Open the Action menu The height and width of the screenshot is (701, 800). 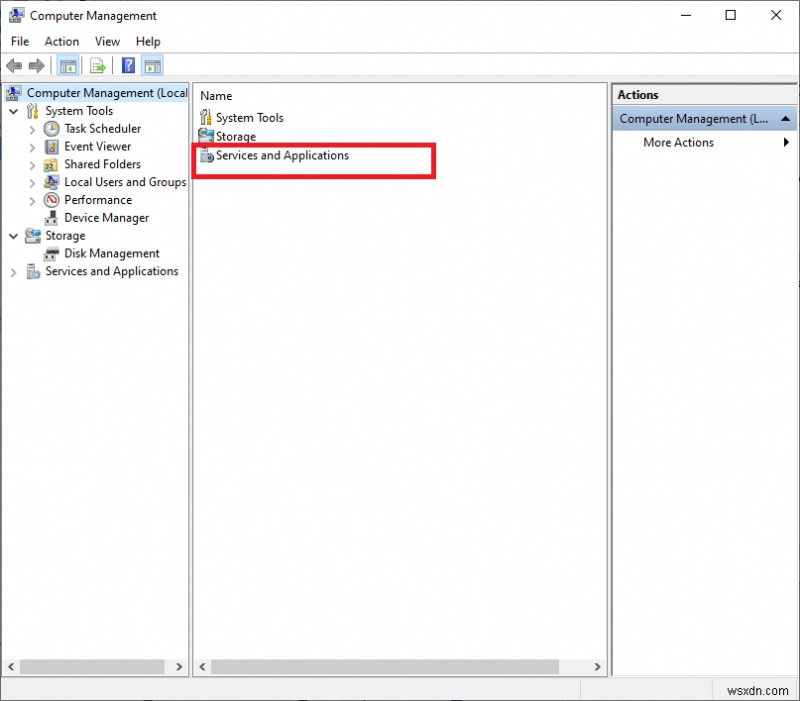61,41
